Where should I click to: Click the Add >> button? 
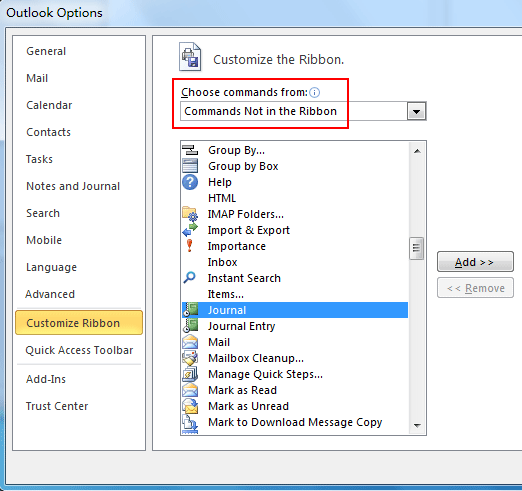pos(475,262)
